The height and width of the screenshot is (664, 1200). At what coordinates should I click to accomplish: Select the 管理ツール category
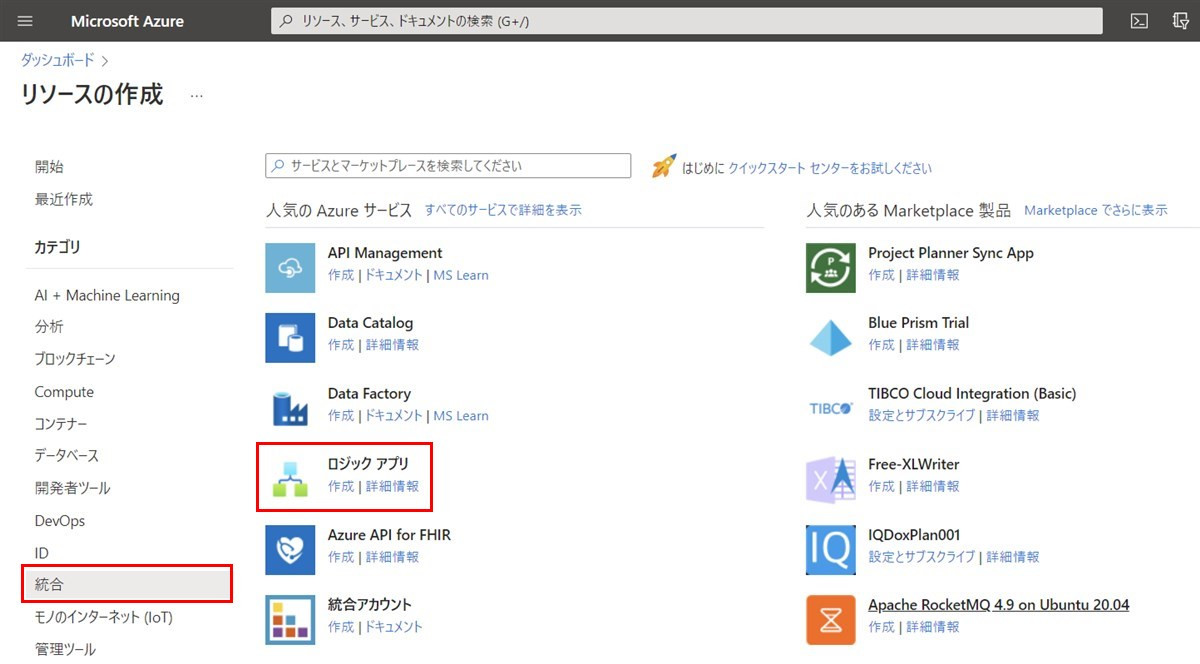click(65, 649)
